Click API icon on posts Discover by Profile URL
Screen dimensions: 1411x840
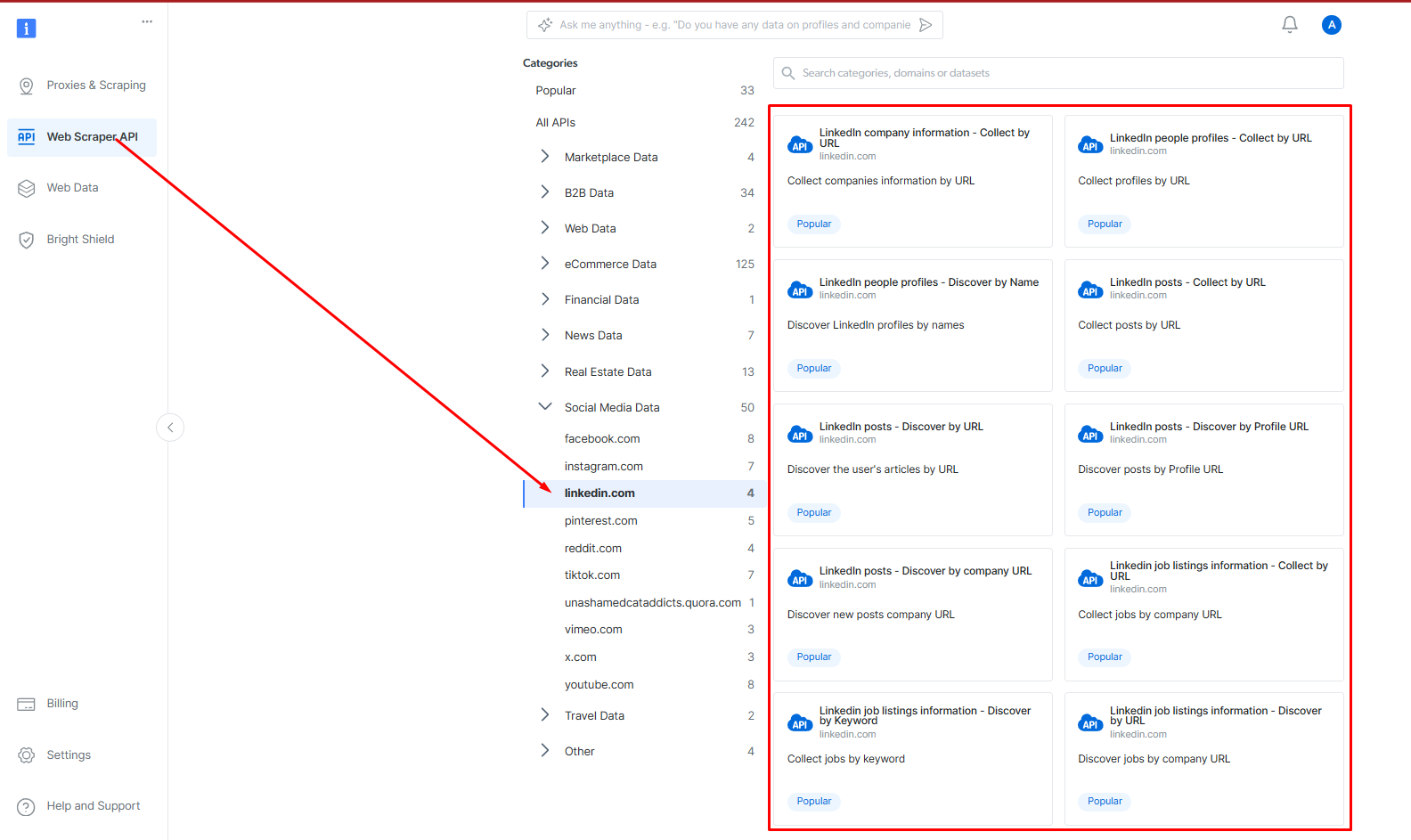(1090, 434)
